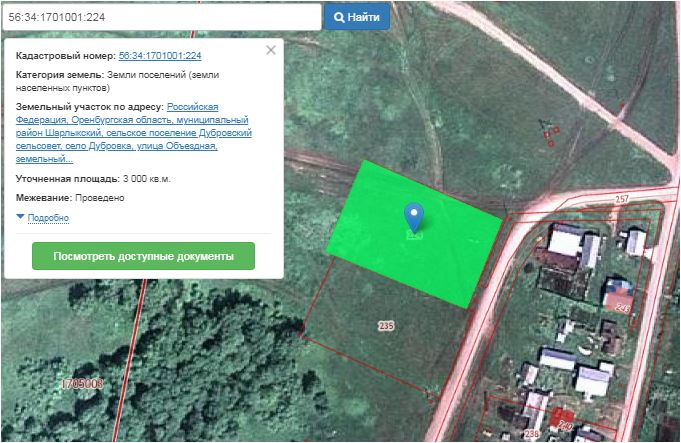Click the blue triangle beside Подробно
681x443 pixels.
click(x=20, y=217)
